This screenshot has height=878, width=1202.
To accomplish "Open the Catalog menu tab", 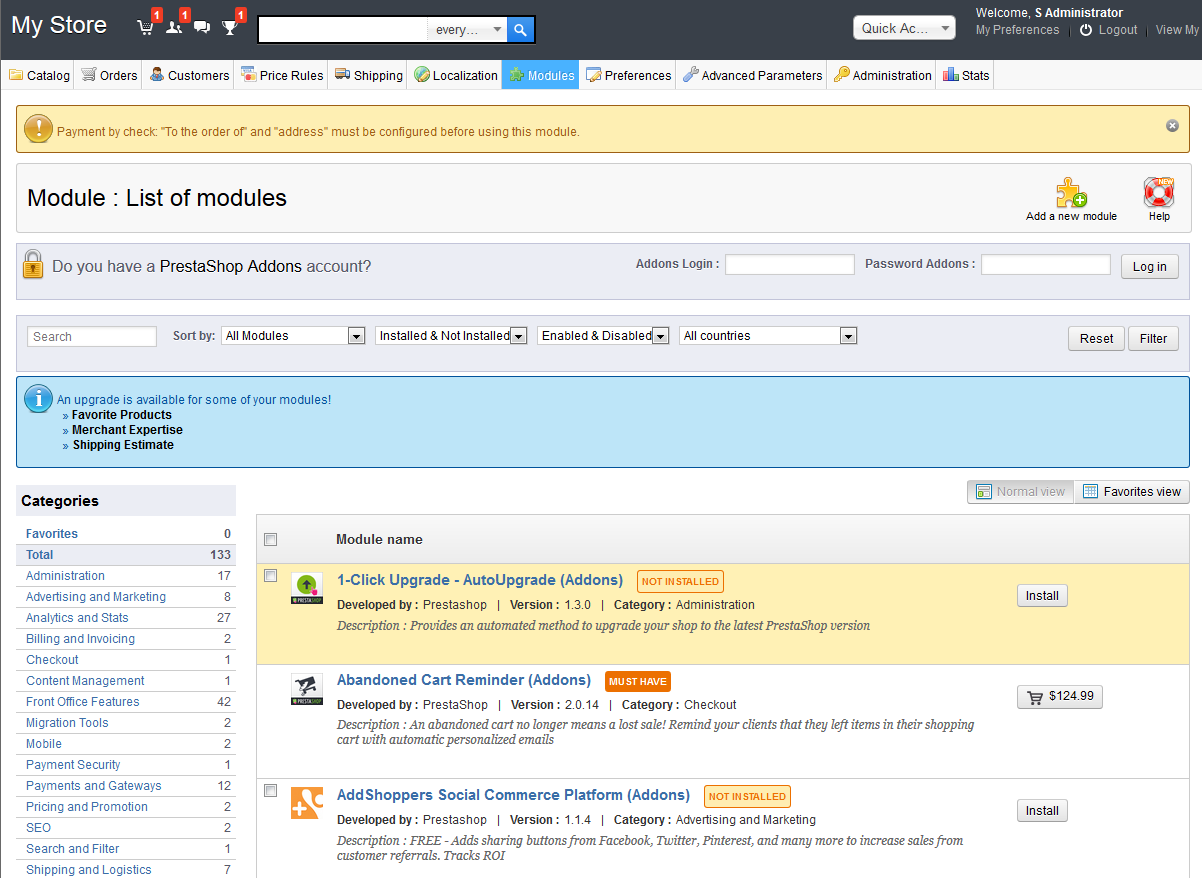I will coord(40,75).
